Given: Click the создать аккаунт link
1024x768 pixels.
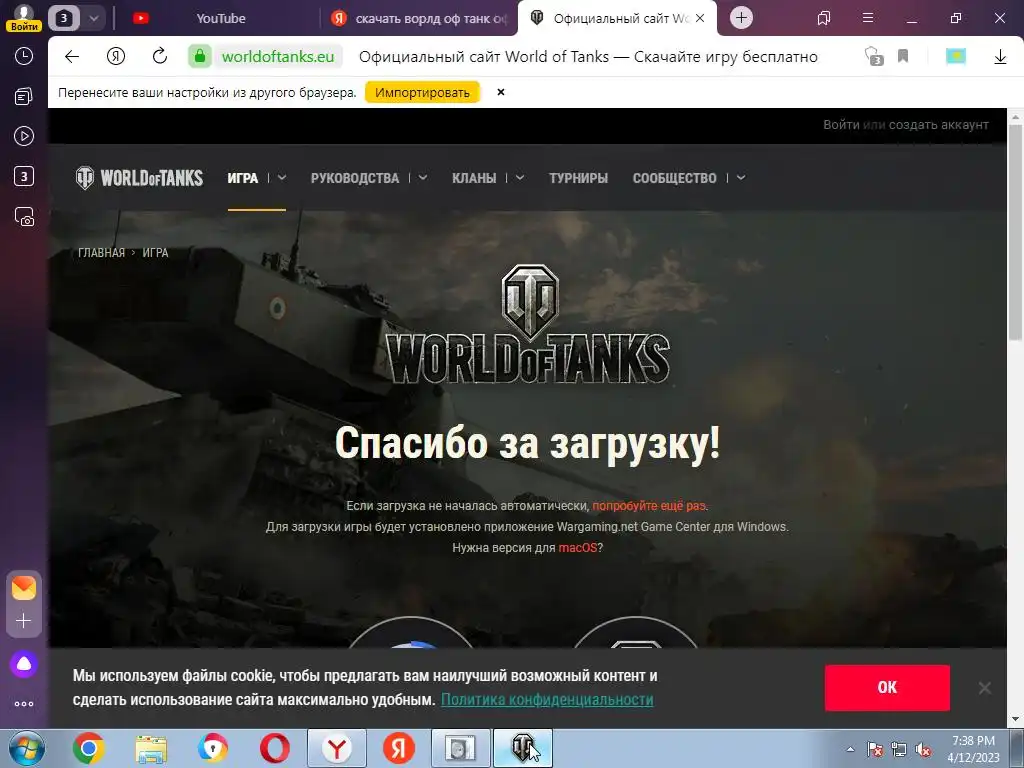Looking at the screenshot, I should 938,125.
